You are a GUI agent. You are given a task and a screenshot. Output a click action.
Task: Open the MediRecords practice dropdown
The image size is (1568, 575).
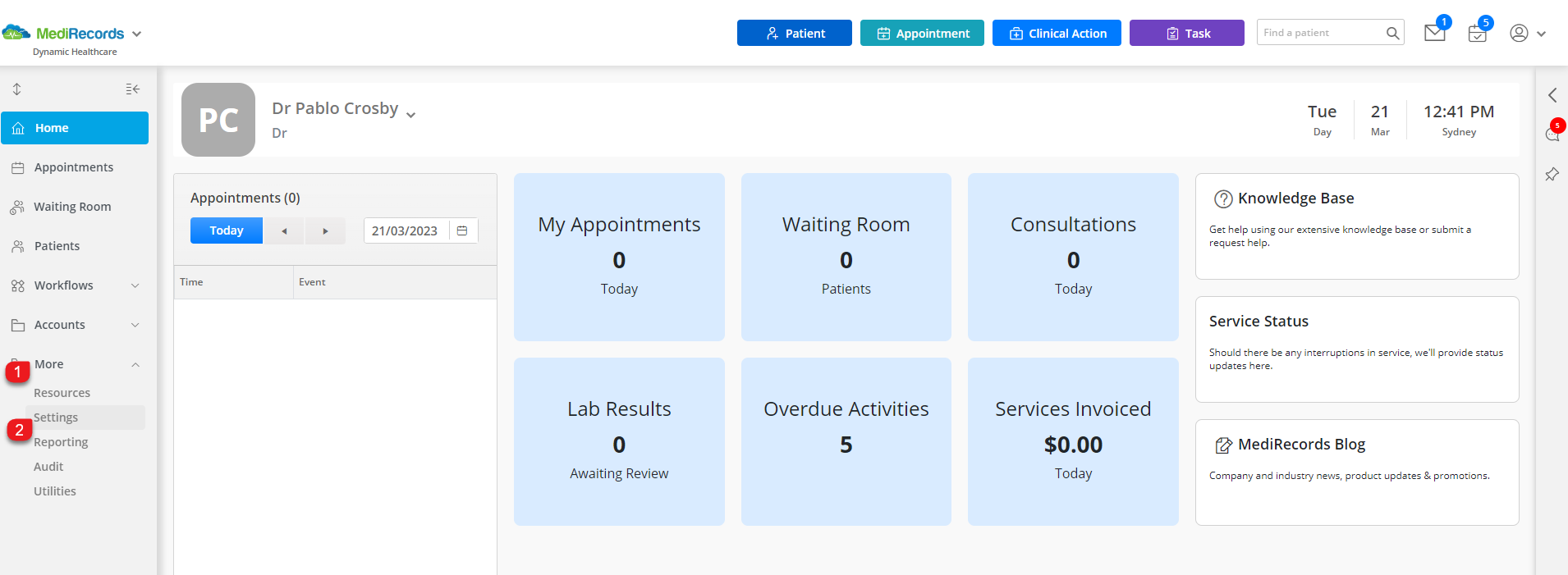tap(136, 34)
